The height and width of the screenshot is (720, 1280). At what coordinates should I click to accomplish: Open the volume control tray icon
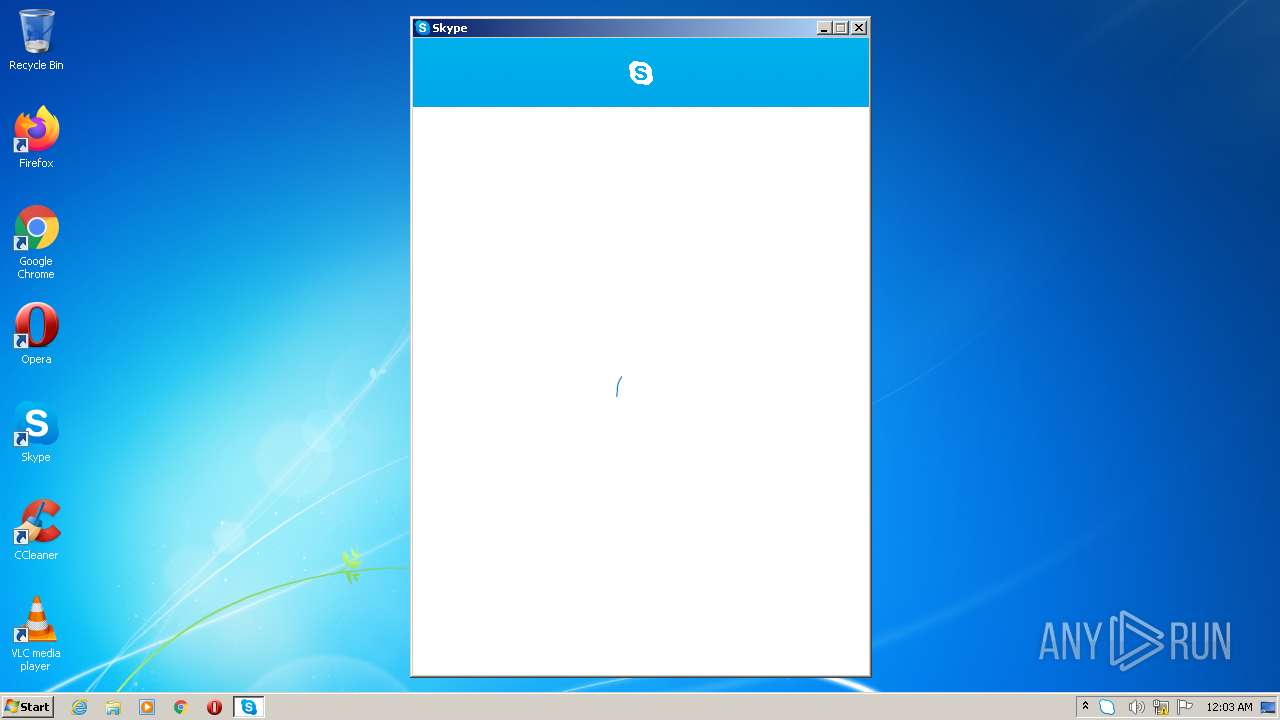[1136, 707]
